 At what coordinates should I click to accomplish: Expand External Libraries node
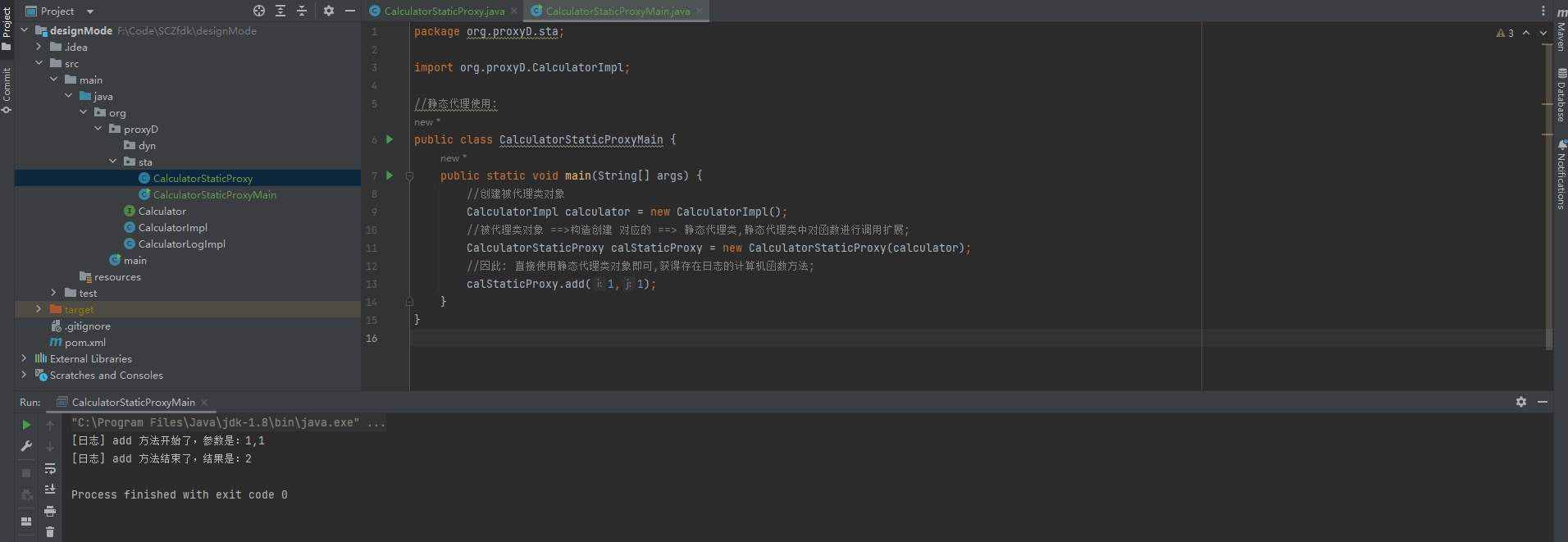click(x=24, y=358)
